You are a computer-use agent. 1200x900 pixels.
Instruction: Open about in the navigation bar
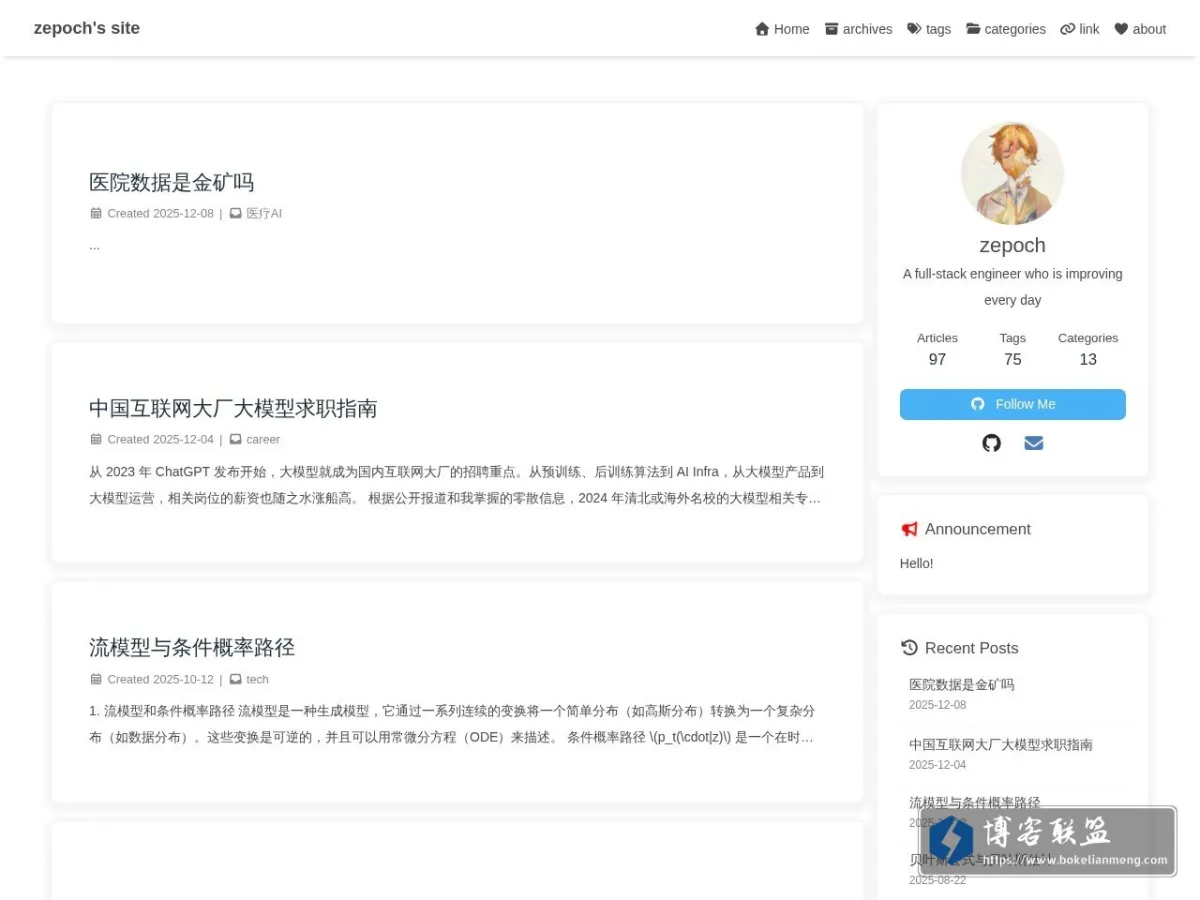(x=1140, y=29)
